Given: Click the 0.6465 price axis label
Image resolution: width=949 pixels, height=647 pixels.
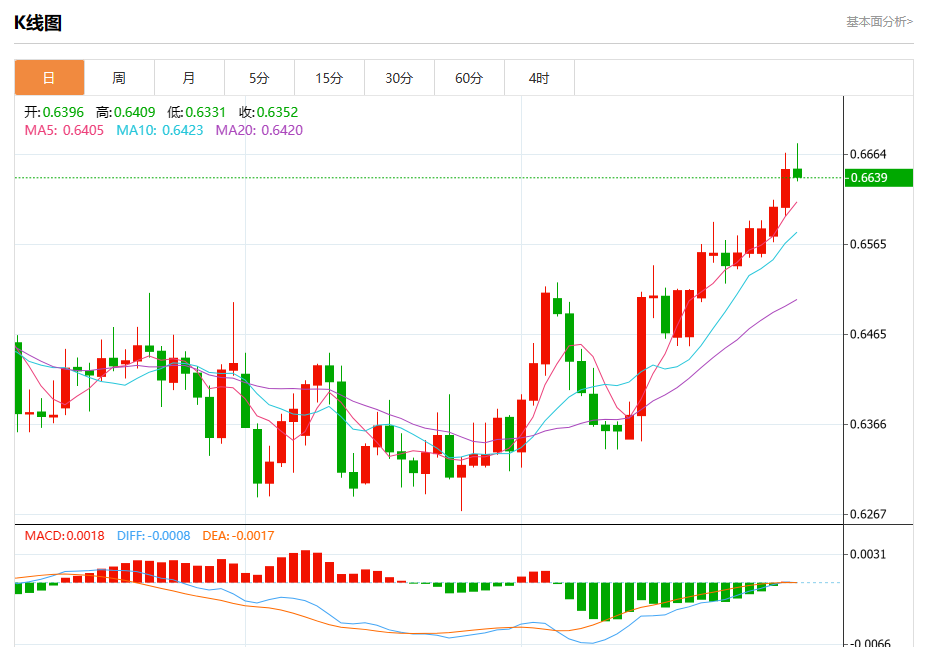Looking at the screenshot, I should coord(869,335).
